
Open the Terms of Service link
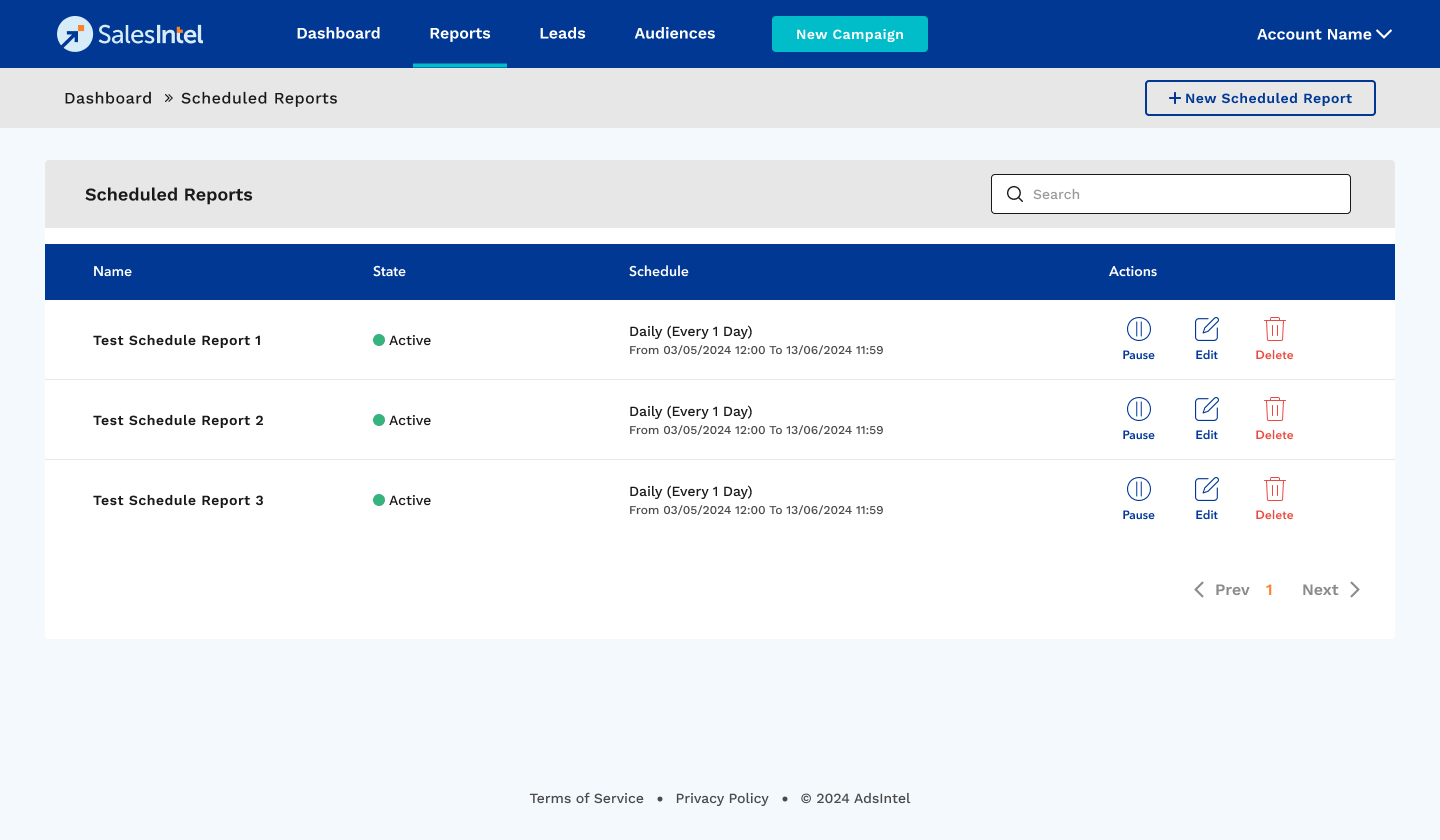point(586,798)
